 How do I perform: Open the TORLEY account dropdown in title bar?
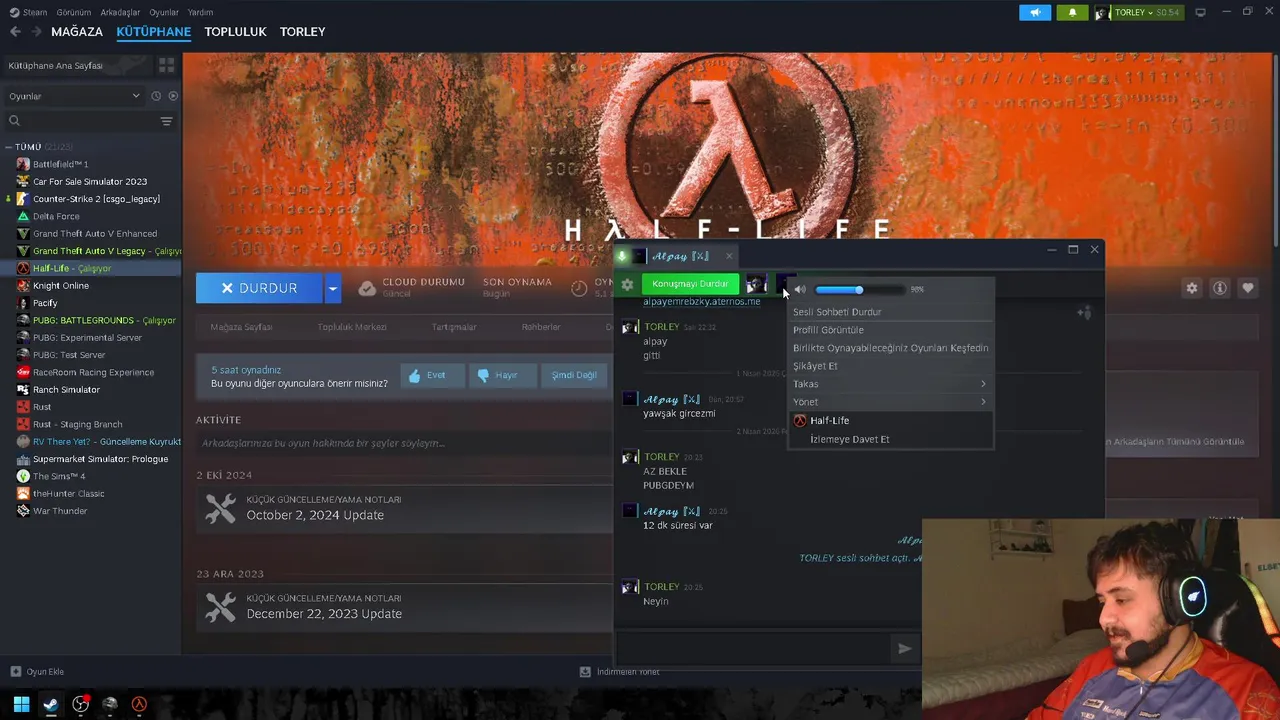(x=1138, y=12)
